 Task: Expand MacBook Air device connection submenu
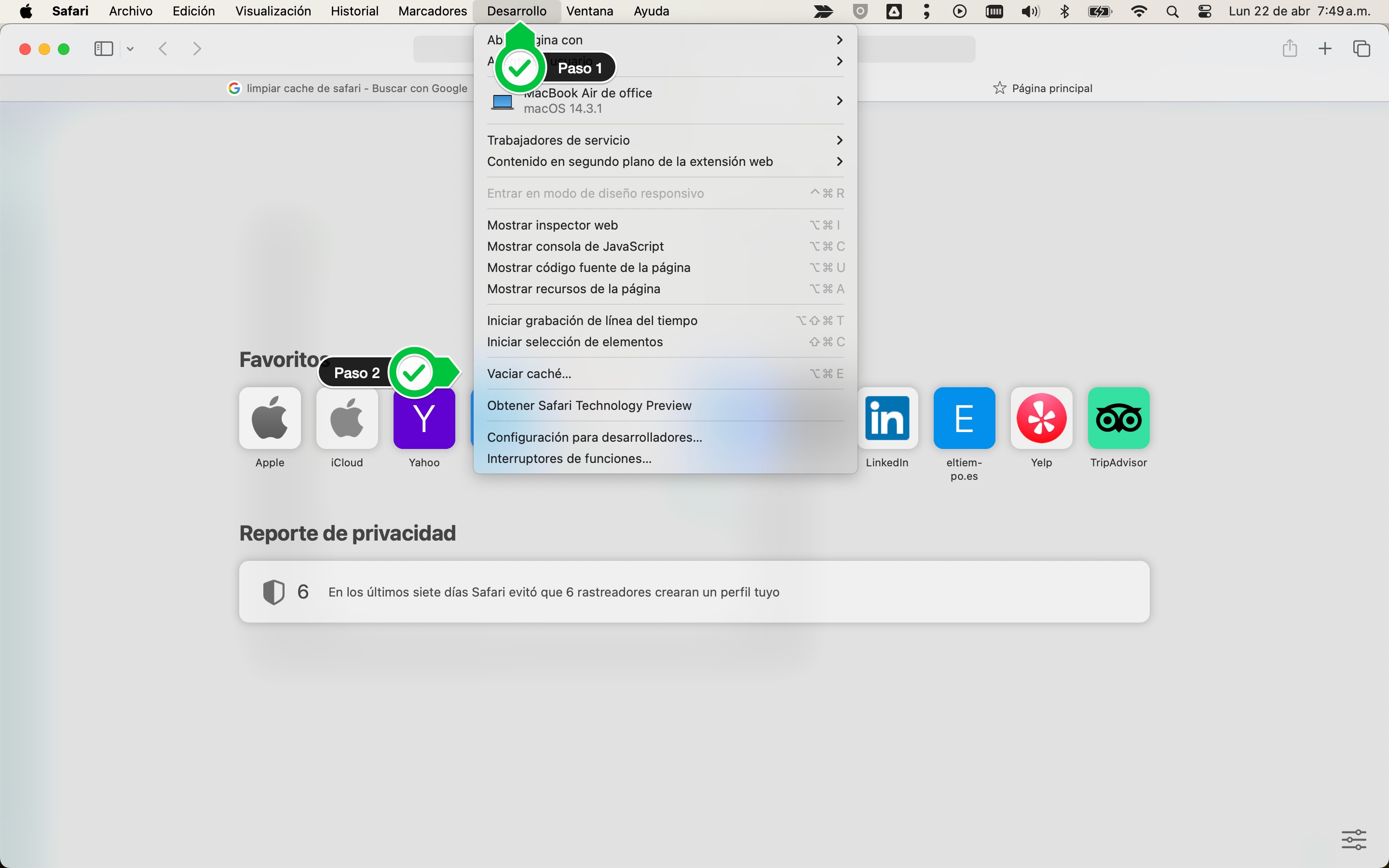click(x=839, y=100)
